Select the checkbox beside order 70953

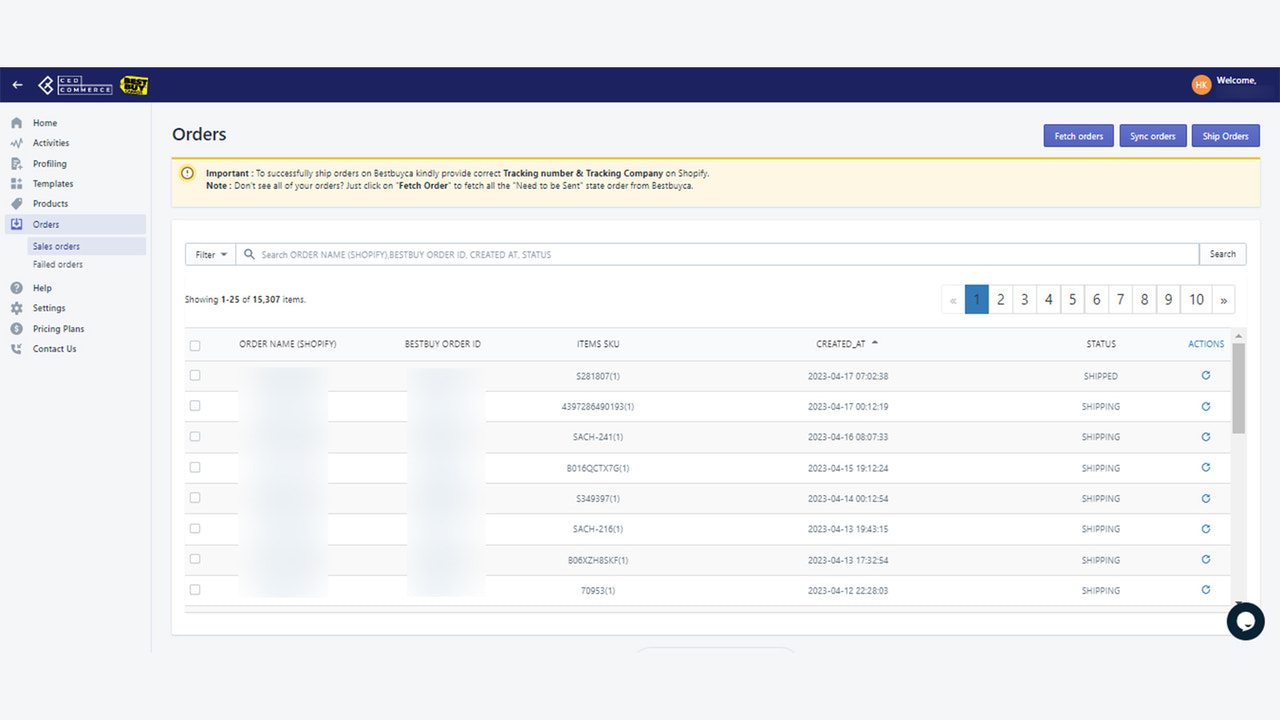(195, 590)
